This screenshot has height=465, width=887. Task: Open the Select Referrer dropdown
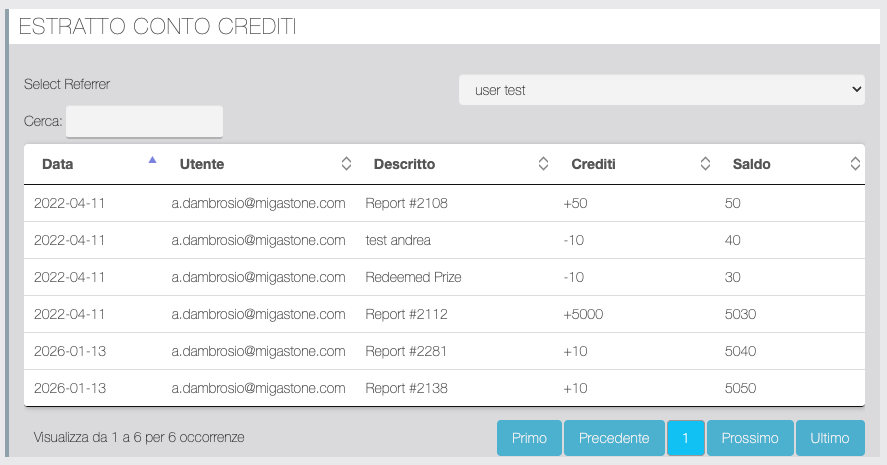pos(661,90)
